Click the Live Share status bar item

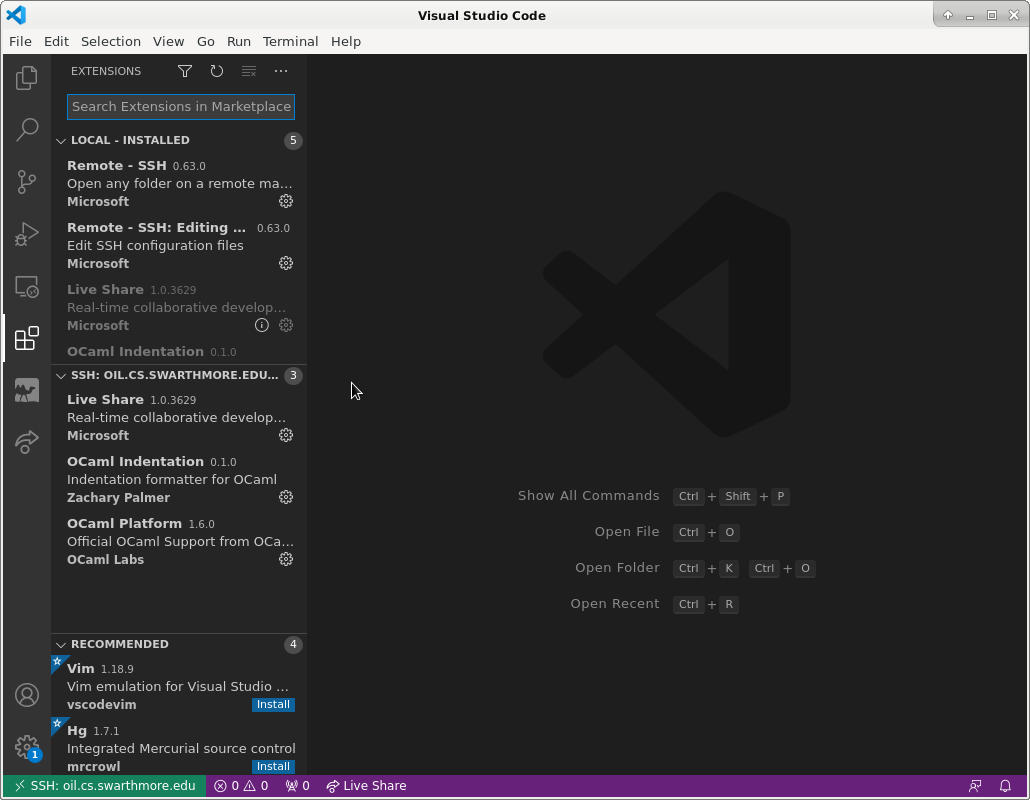coord(366,786)
